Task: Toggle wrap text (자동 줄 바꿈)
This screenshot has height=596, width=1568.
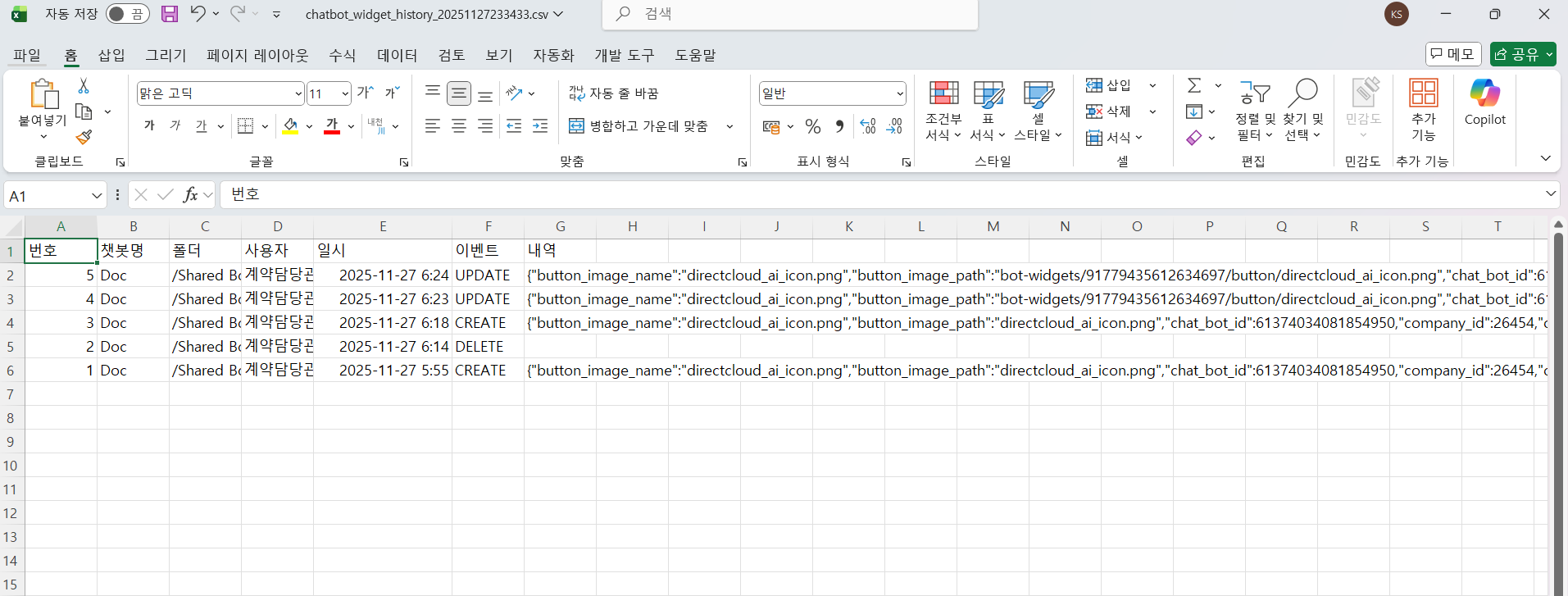Action: click(x=614, y=93)
